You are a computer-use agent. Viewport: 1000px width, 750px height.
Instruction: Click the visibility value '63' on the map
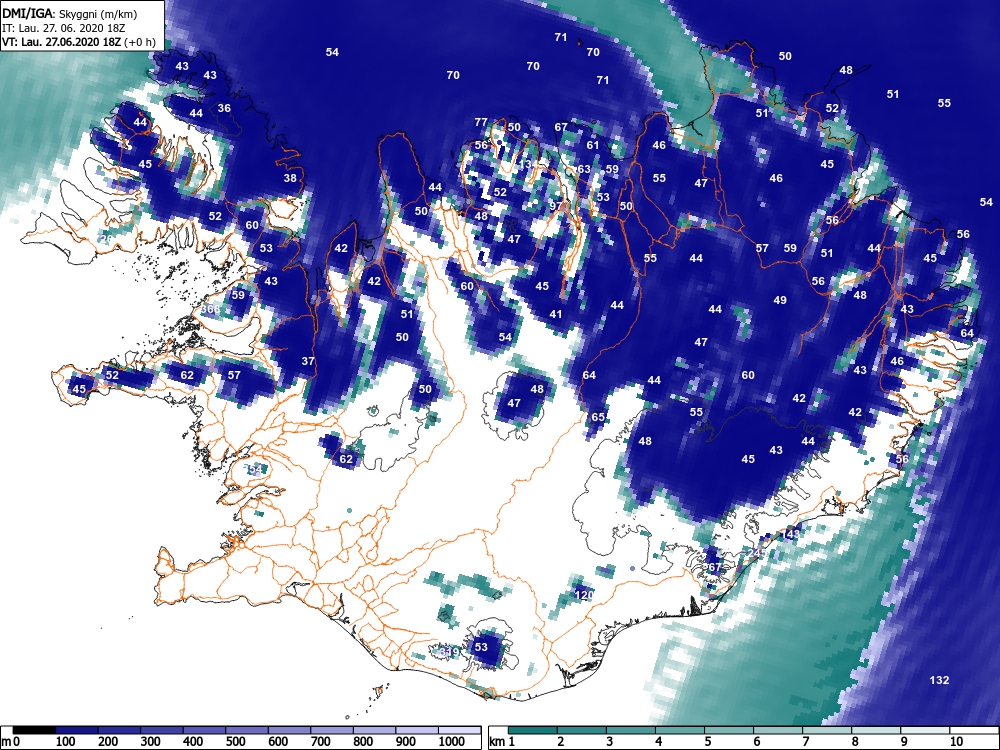[x=584, y=169]
